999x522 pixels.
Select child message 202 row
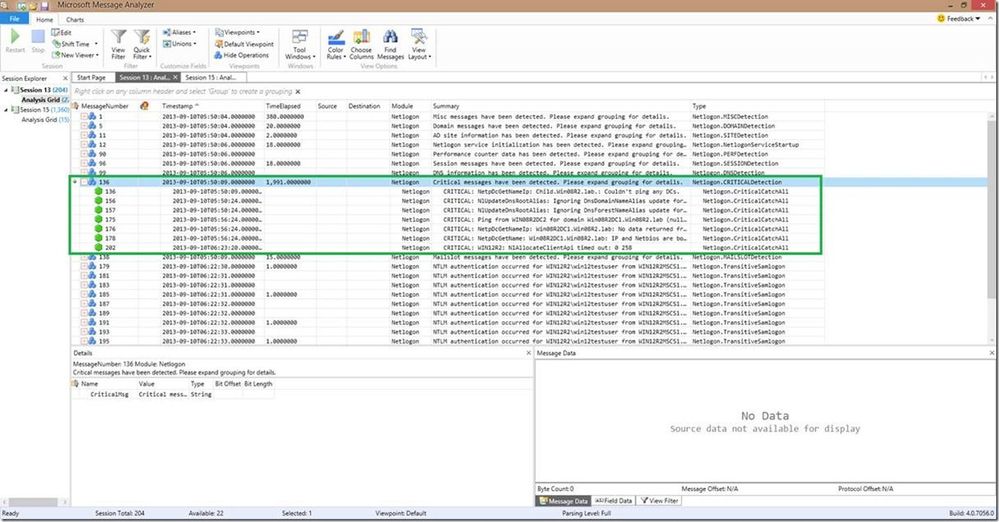point(446,247)
